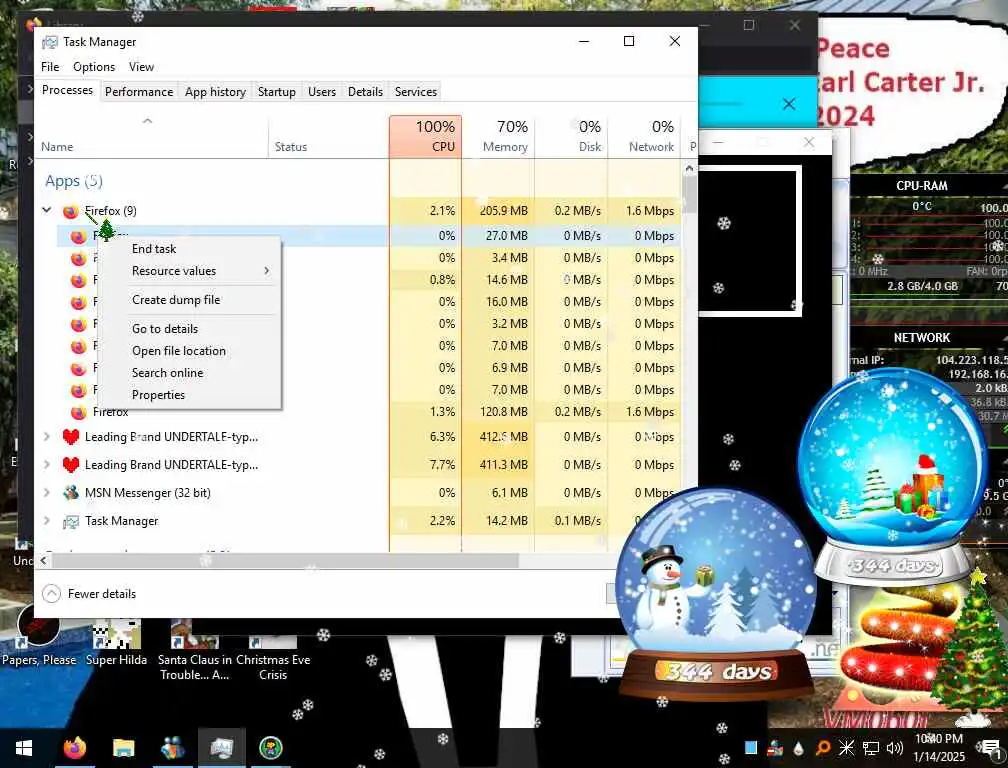Click the red heart icon of second UNDERTALE row
1008x768 pixels.
click(x=71, y=465)
